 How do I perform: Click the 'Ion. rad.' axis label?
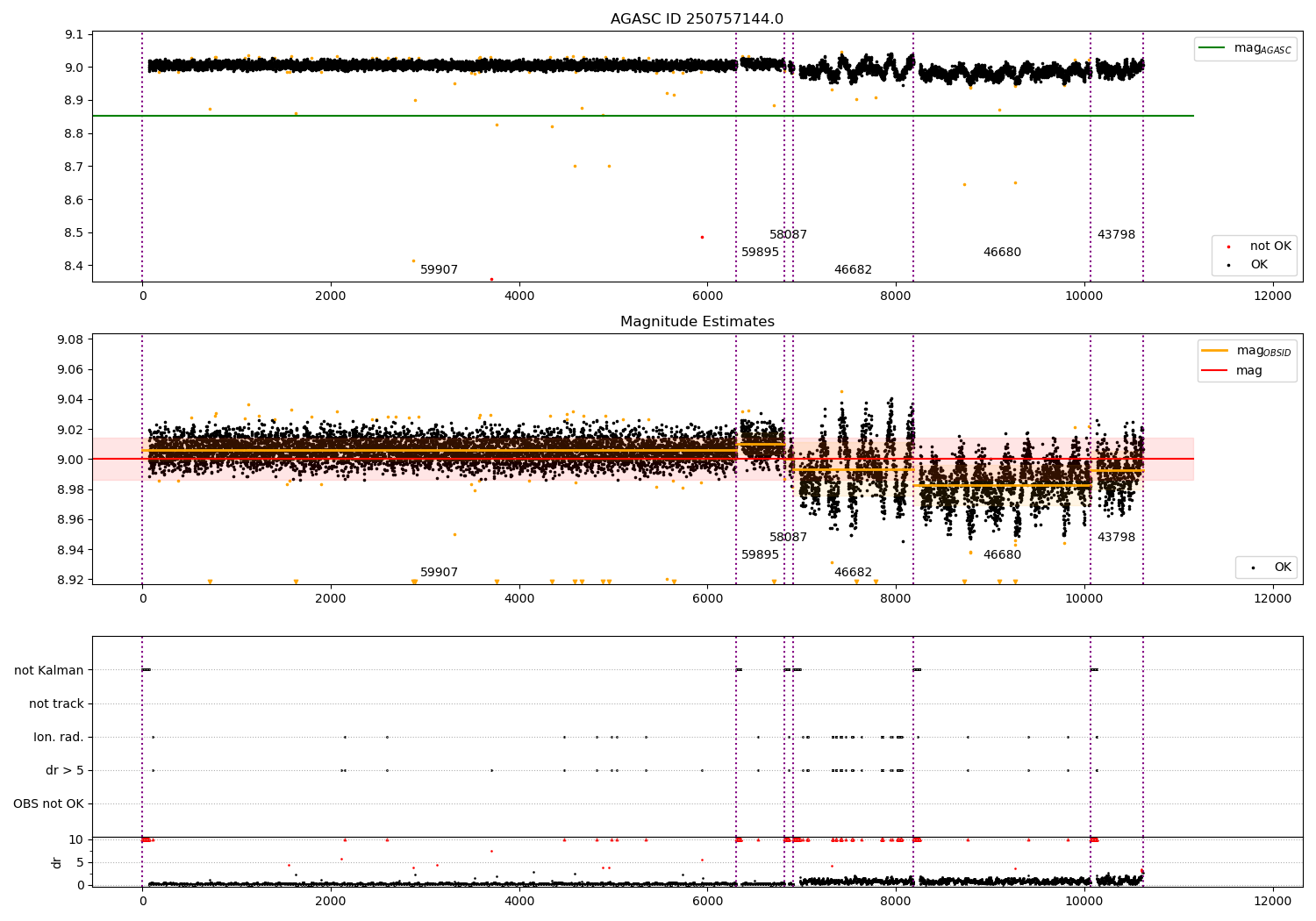(x=59, y=738)
